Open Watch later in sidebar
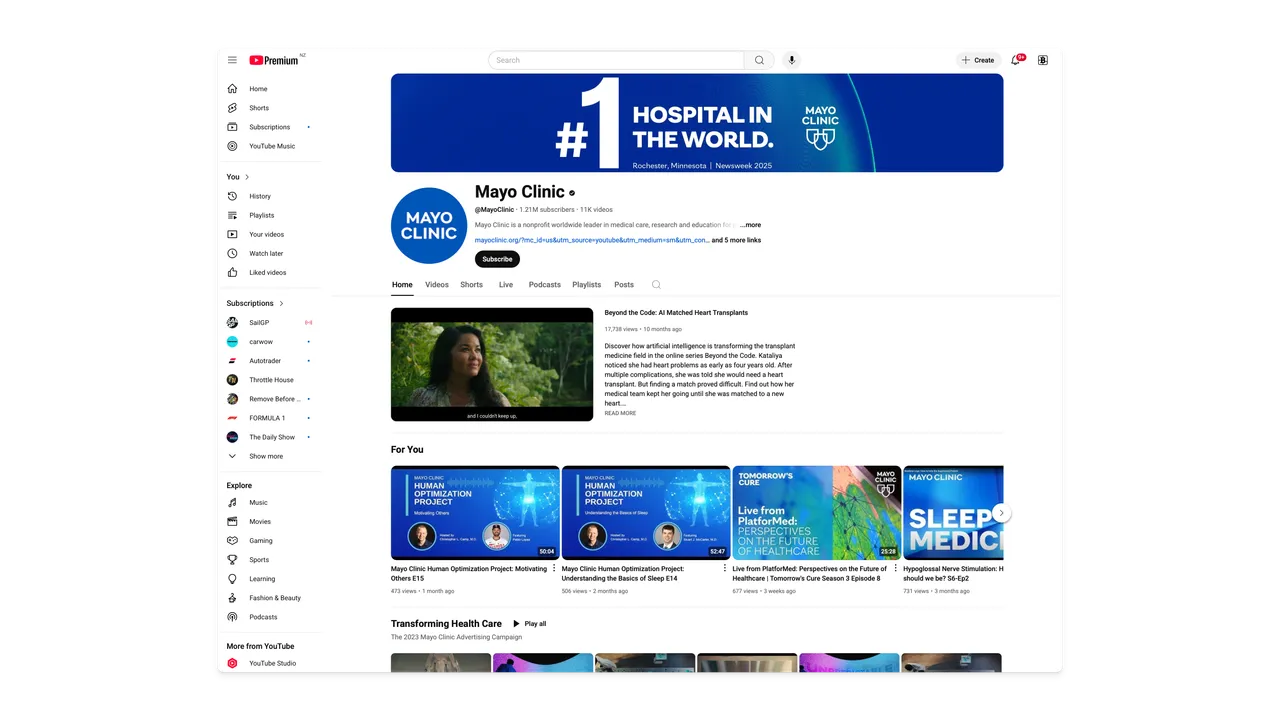The width and height of the screenshot is (1280, 720). pyautogui.click(x=266, y=254)
